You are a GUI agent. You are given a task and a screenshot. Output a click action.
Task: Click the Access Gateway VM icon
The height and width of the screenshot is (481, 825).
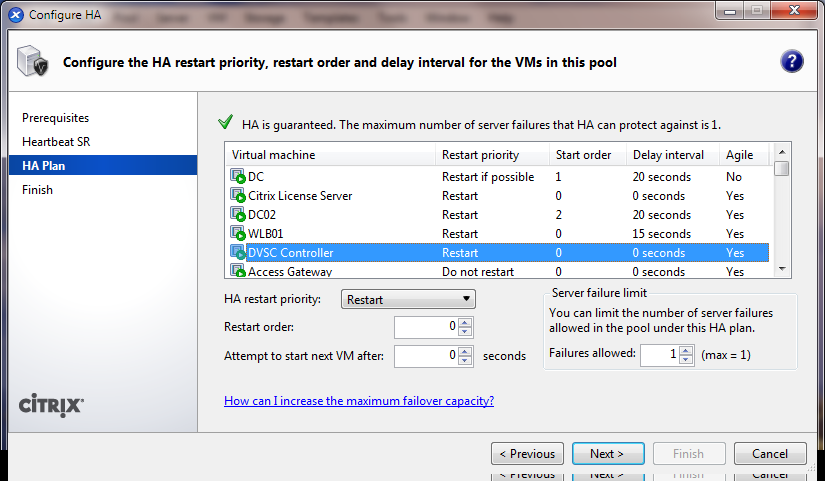pos(238,271)
